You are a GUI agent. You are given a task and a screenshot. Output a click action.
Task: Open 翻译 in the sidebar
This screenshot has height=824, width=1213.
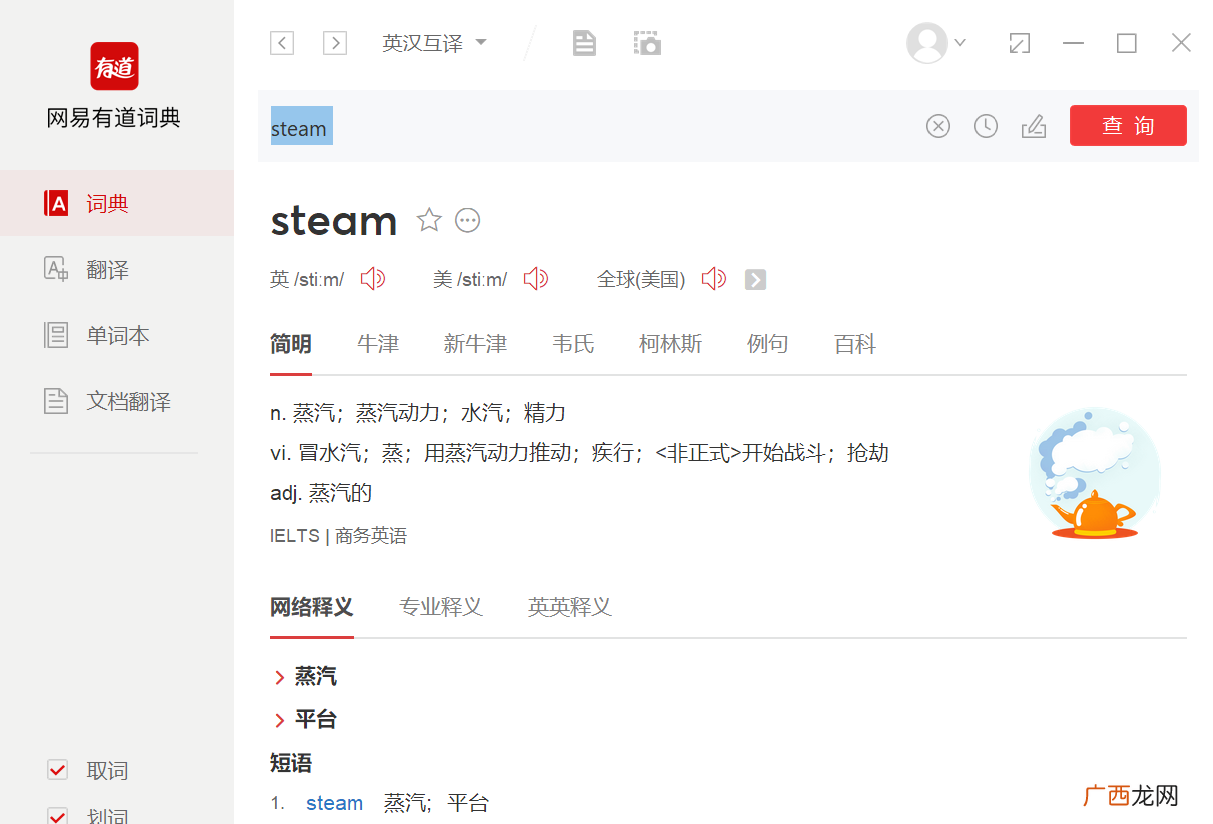click(117, 269)
